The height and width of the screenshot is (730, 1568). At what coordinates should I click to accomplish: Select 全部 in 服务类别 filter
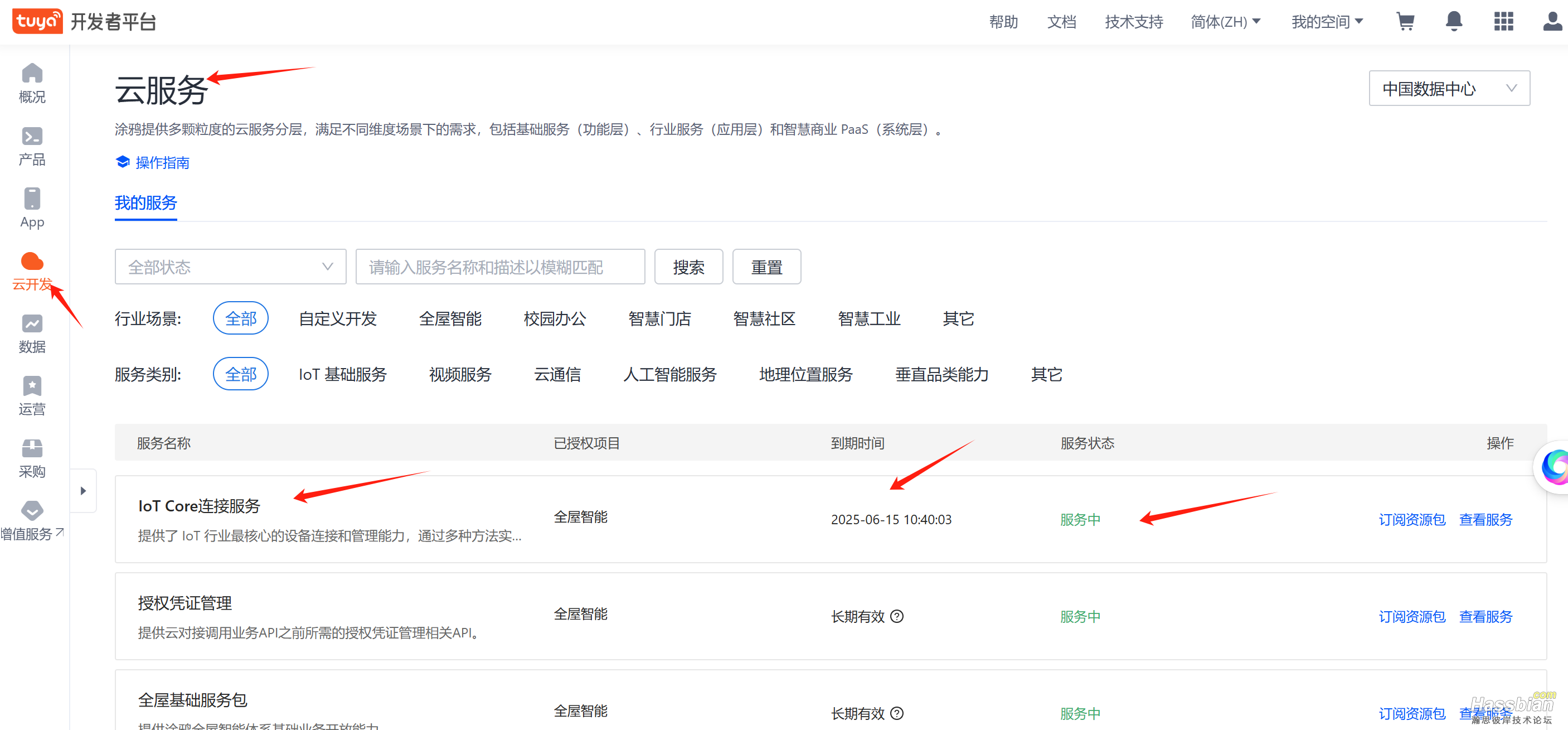[x=240, y=374]
